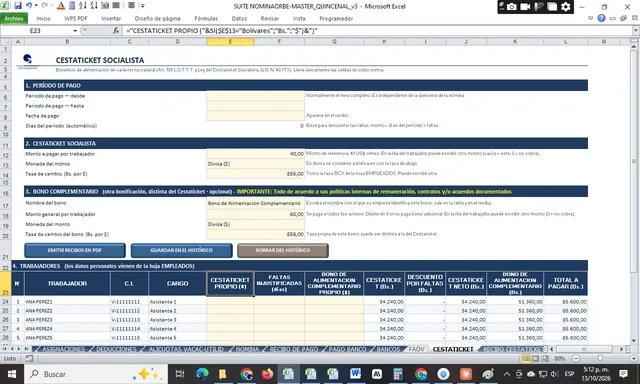Select the Período de pago desde input cell
Screen dimensions: 640x384
coord(256,96)
